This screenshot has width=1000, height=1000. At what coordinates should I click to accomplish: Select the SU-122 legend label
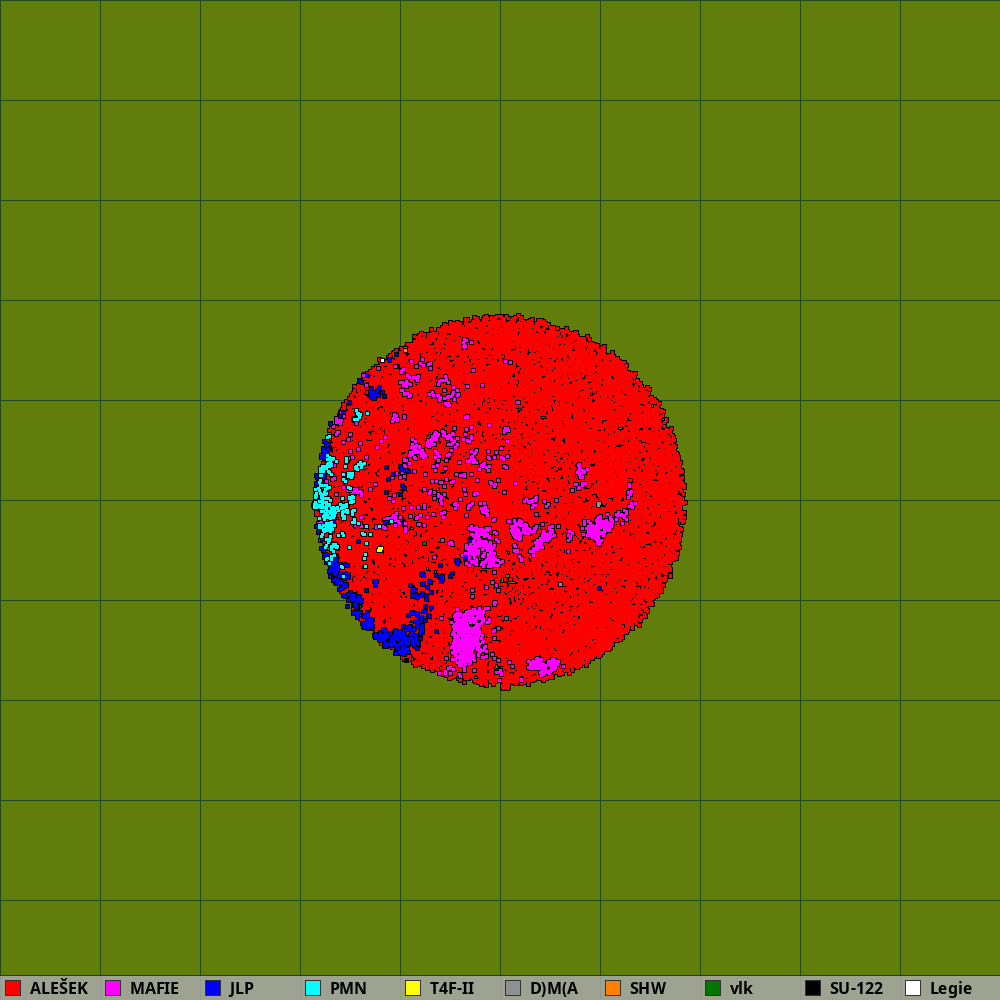click(x=857, y=988)
